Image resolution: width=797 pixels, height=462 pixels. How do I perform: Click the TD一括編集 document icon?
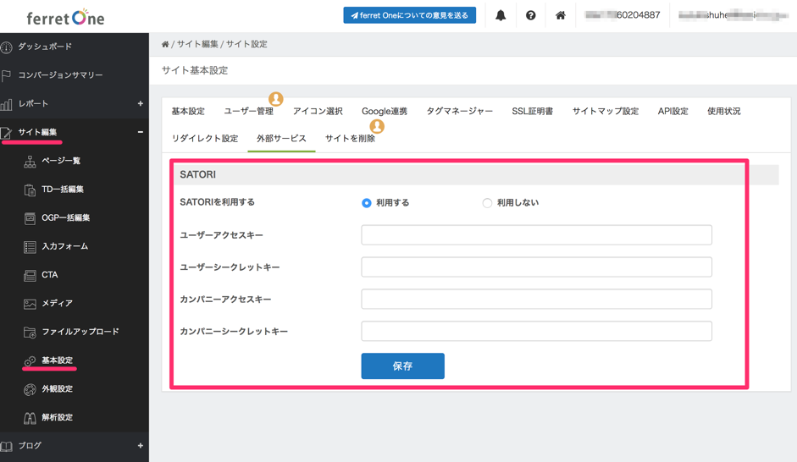[x=30, y=190]
